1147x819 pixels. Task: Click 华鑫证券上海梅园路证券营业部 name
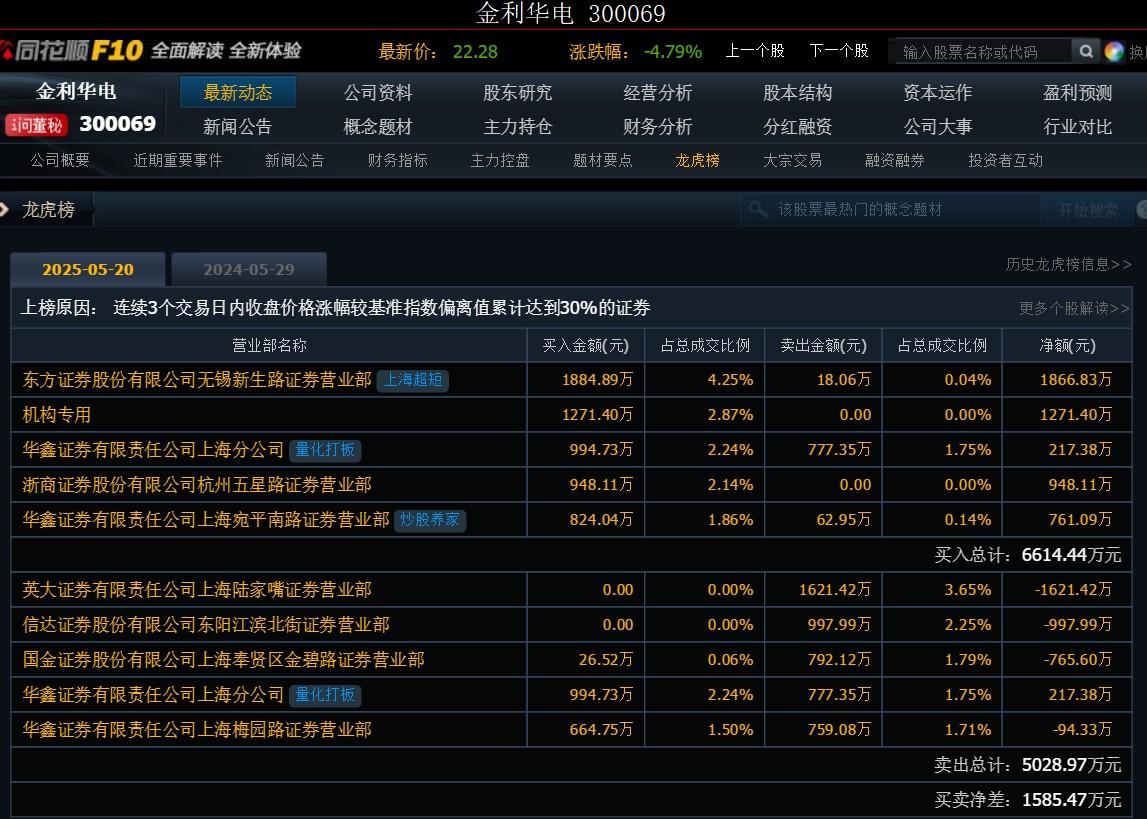tap(197, 730)
